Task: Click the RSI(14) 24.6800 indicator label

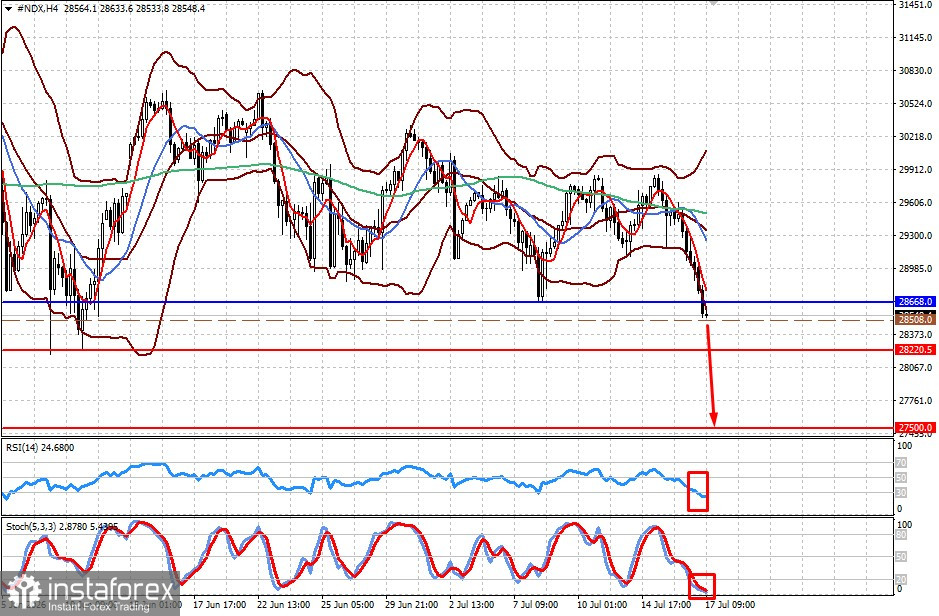Action: pos(40,447)
